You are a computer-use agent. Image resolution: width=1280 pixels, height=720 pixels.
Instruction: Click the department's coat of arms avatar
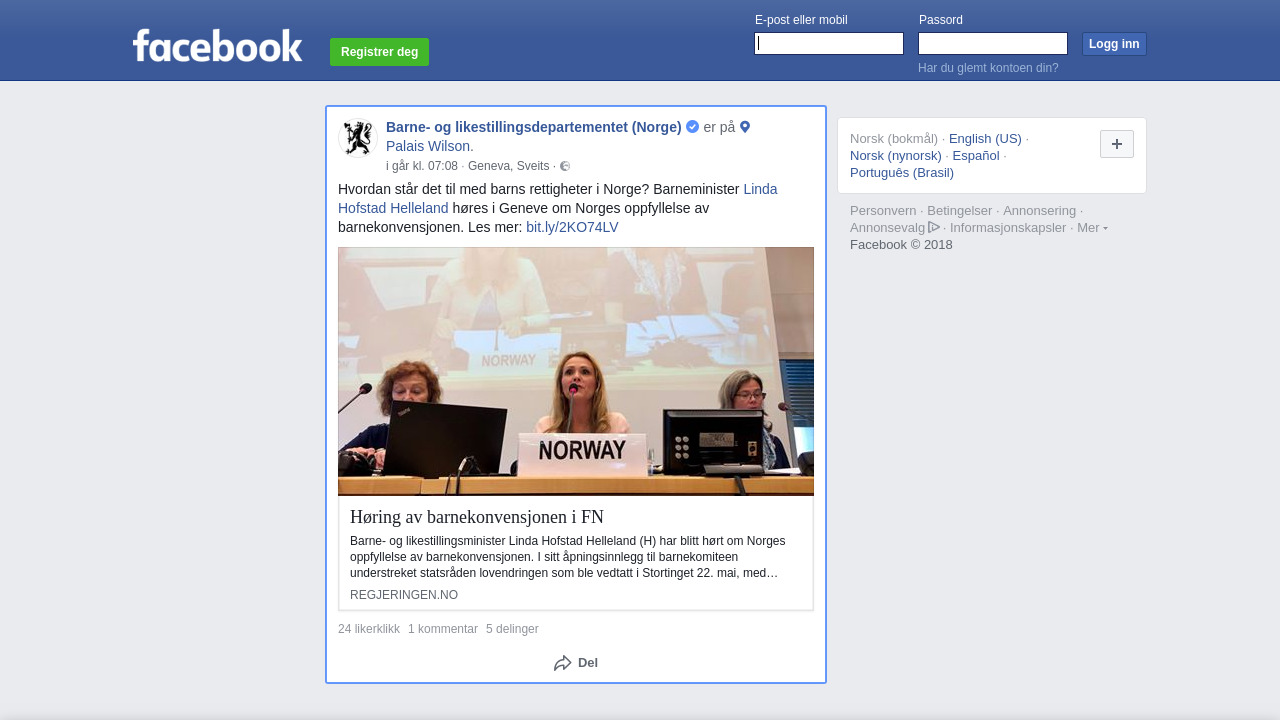click(x=357, y=138)
